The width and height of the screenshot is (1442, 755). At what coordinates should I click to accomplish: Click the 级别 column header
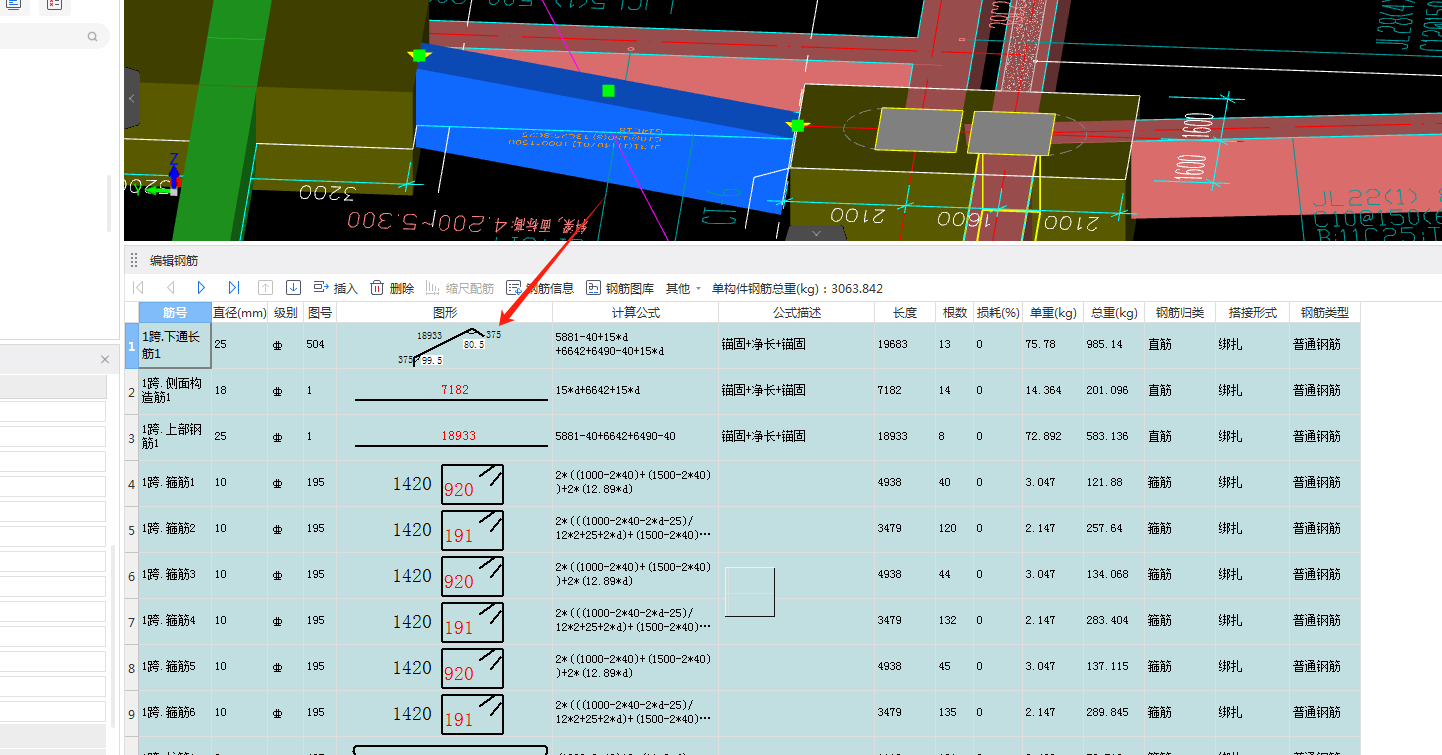286,312
